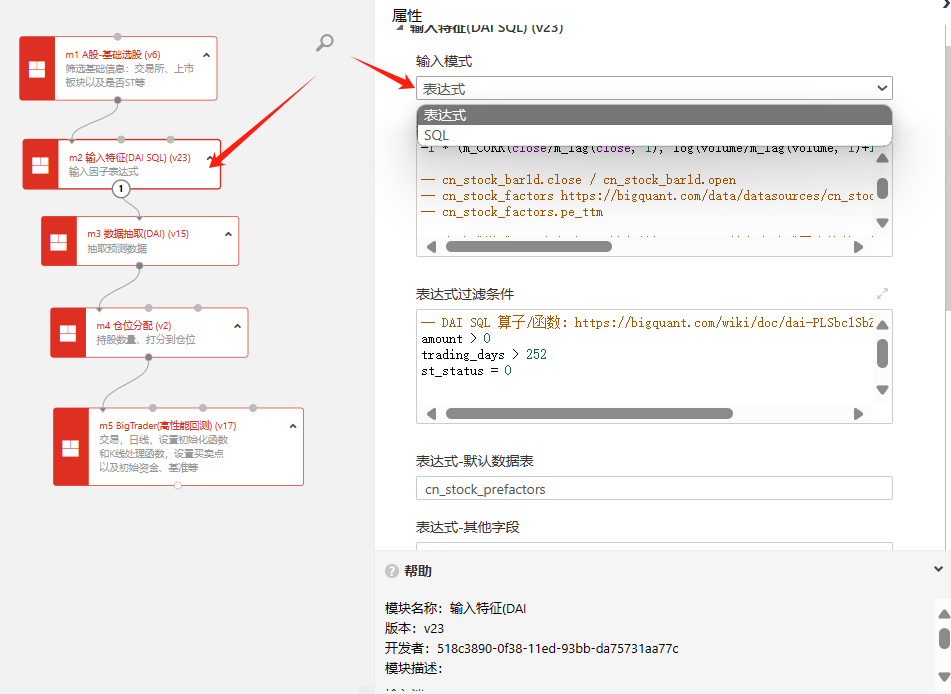Click the m5 BigTrader module icon
Viewport: 951px width, 694px height.
(x=71, y=448)
